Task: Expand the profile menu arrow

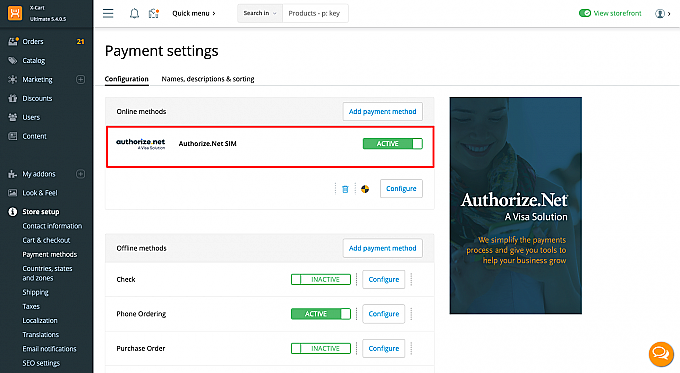Action: [669, 14]
